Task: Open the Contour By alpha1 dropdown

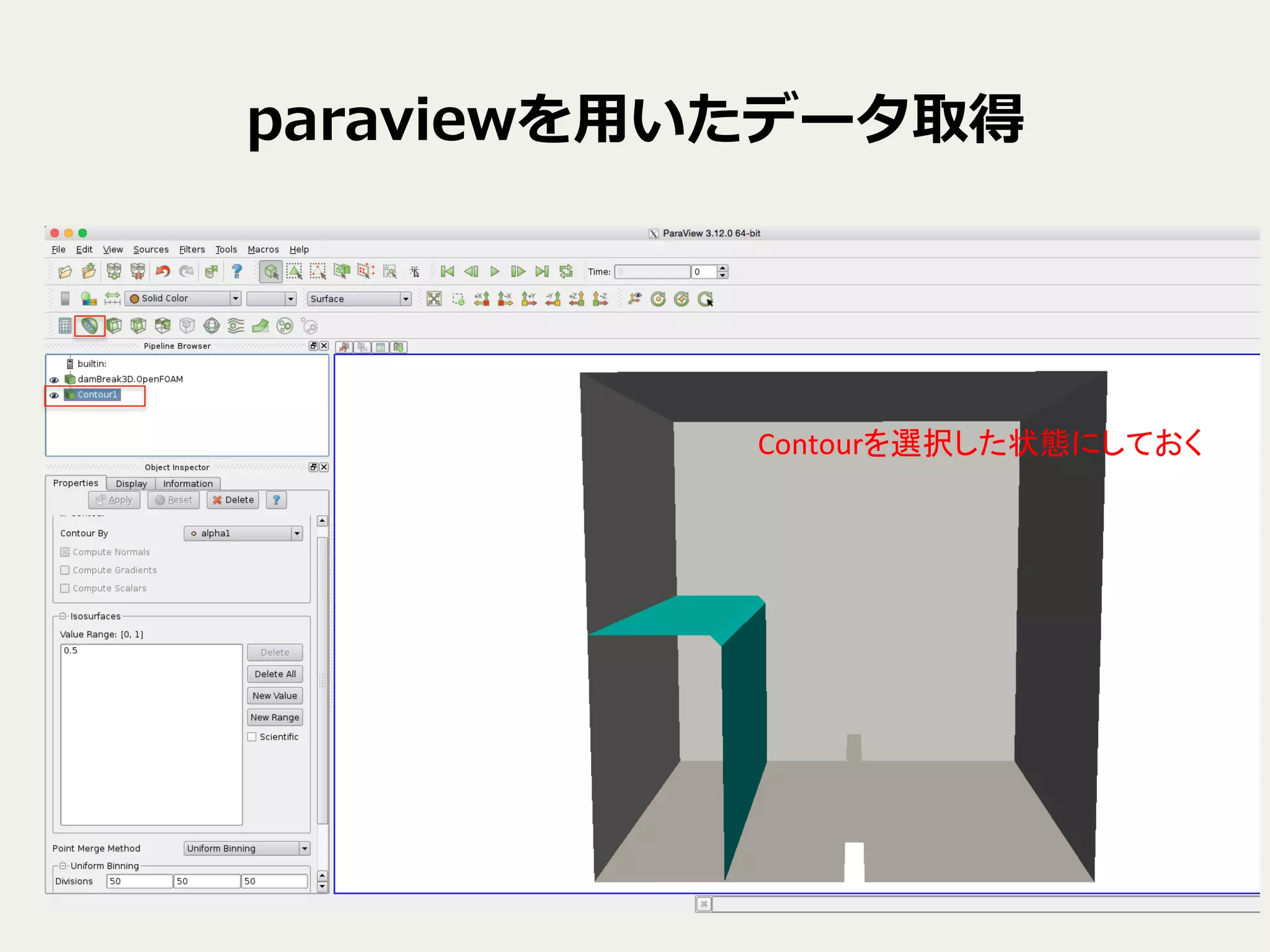Action: 243,533
